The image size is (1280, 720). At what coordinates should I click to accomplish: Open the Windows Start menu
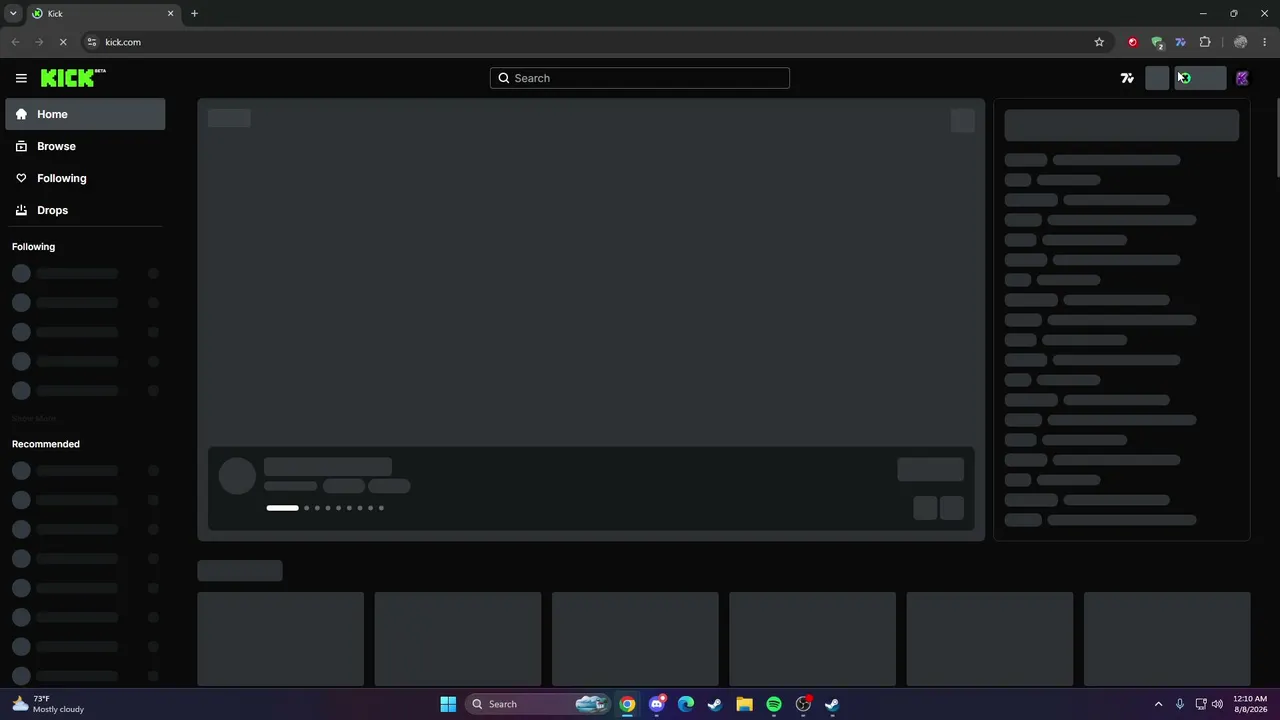click(448, 704)
